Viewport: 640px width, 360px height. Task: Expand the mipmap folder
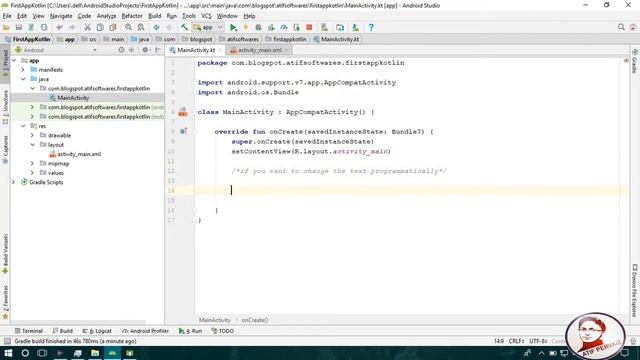click(x=32, y=164)
